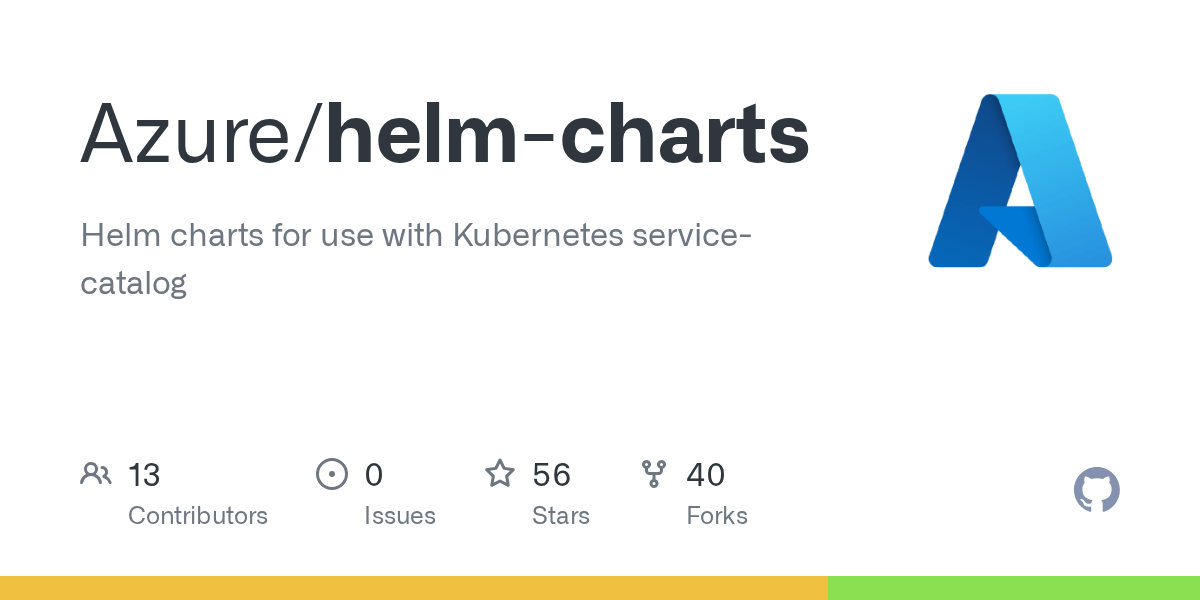Click the 56 stars count

pos(552,475)
